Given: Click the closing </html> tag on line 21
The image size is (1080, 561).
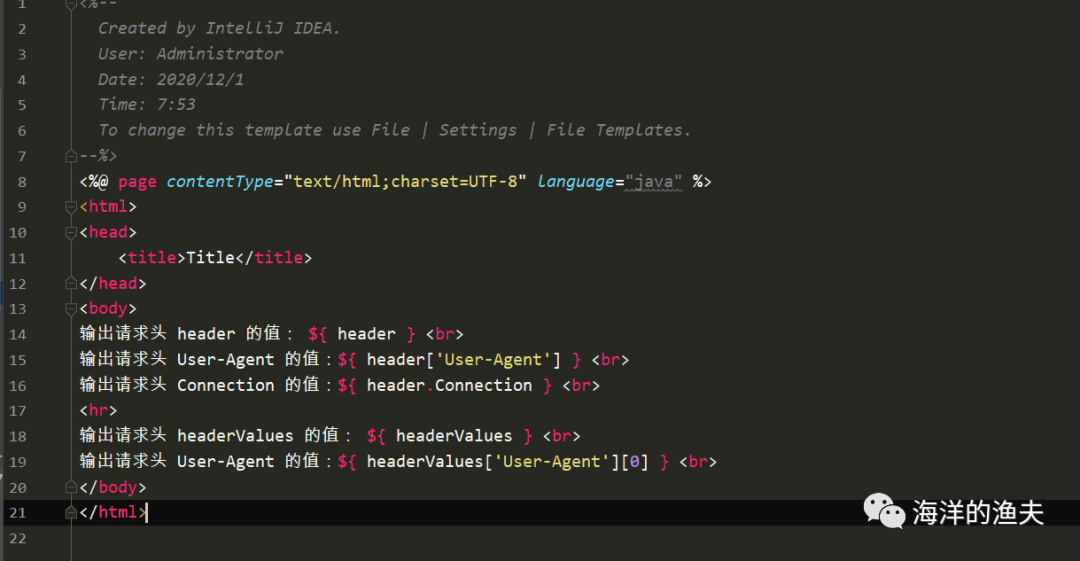Looking at the screenshot, I should (x=113, y=512).
